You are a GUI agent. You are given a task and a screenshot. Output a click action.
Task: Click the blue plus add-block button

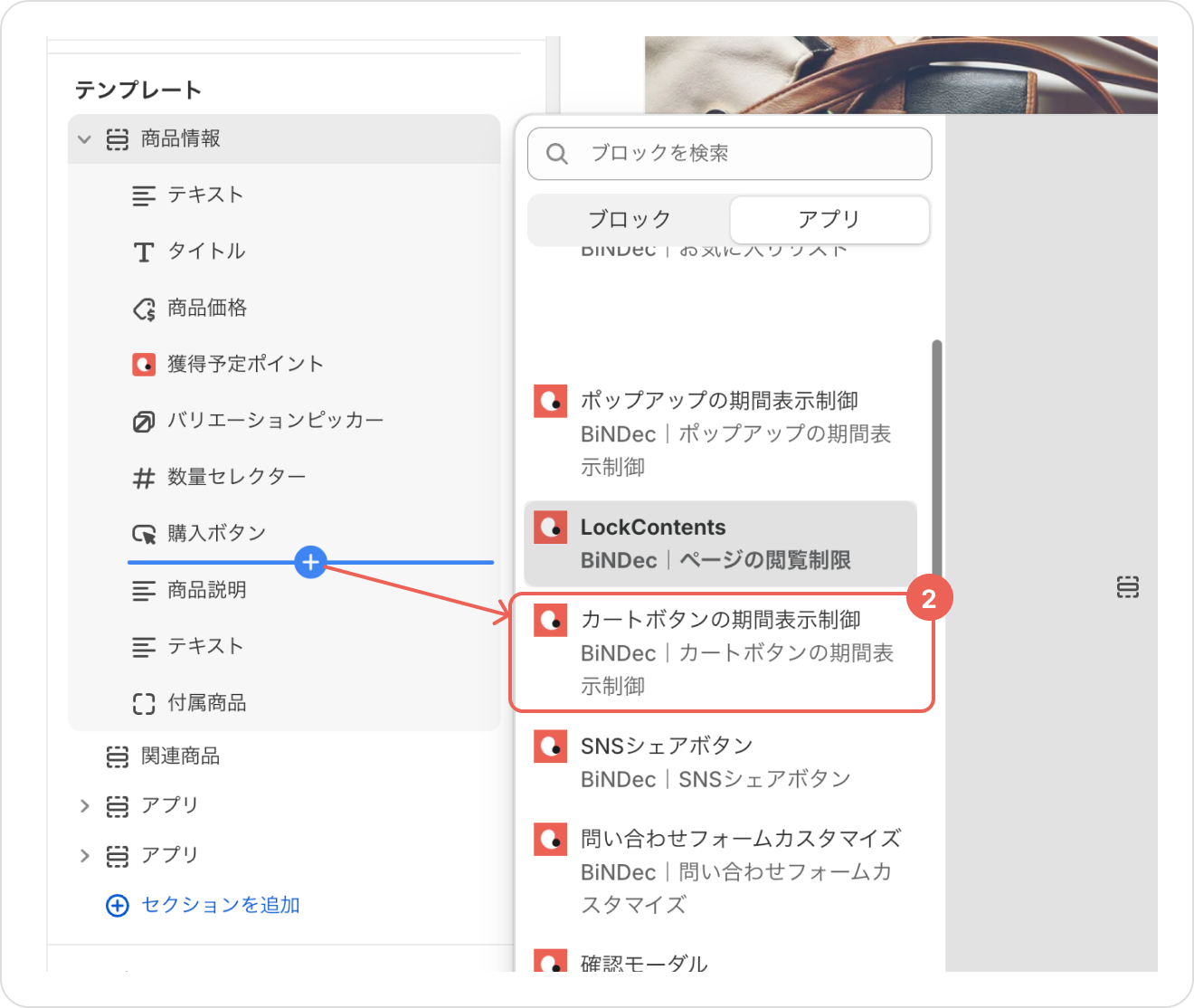(x=310, y=562)
